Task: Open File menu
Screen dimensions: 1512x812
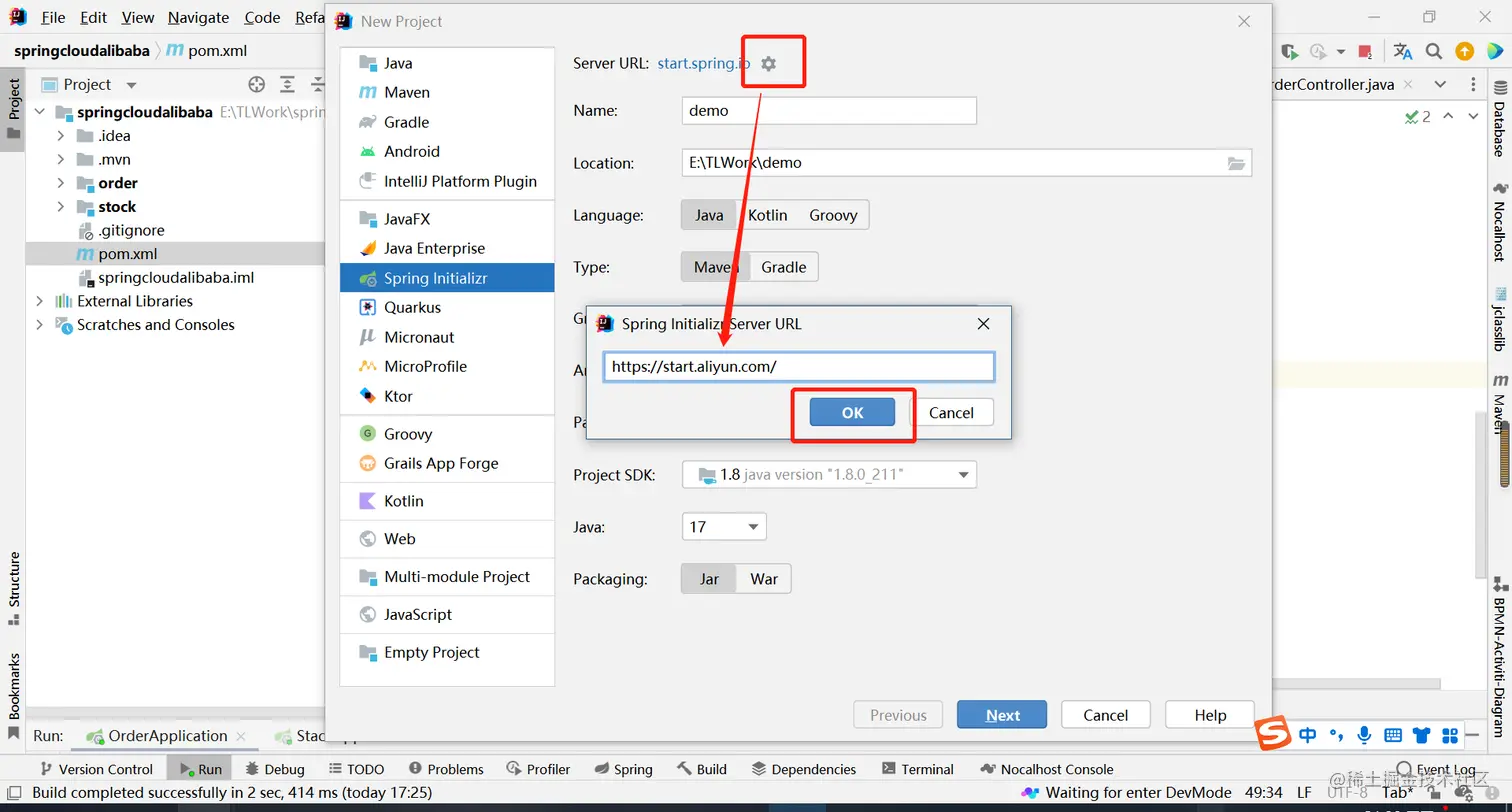Action: (x=53, y=18)
